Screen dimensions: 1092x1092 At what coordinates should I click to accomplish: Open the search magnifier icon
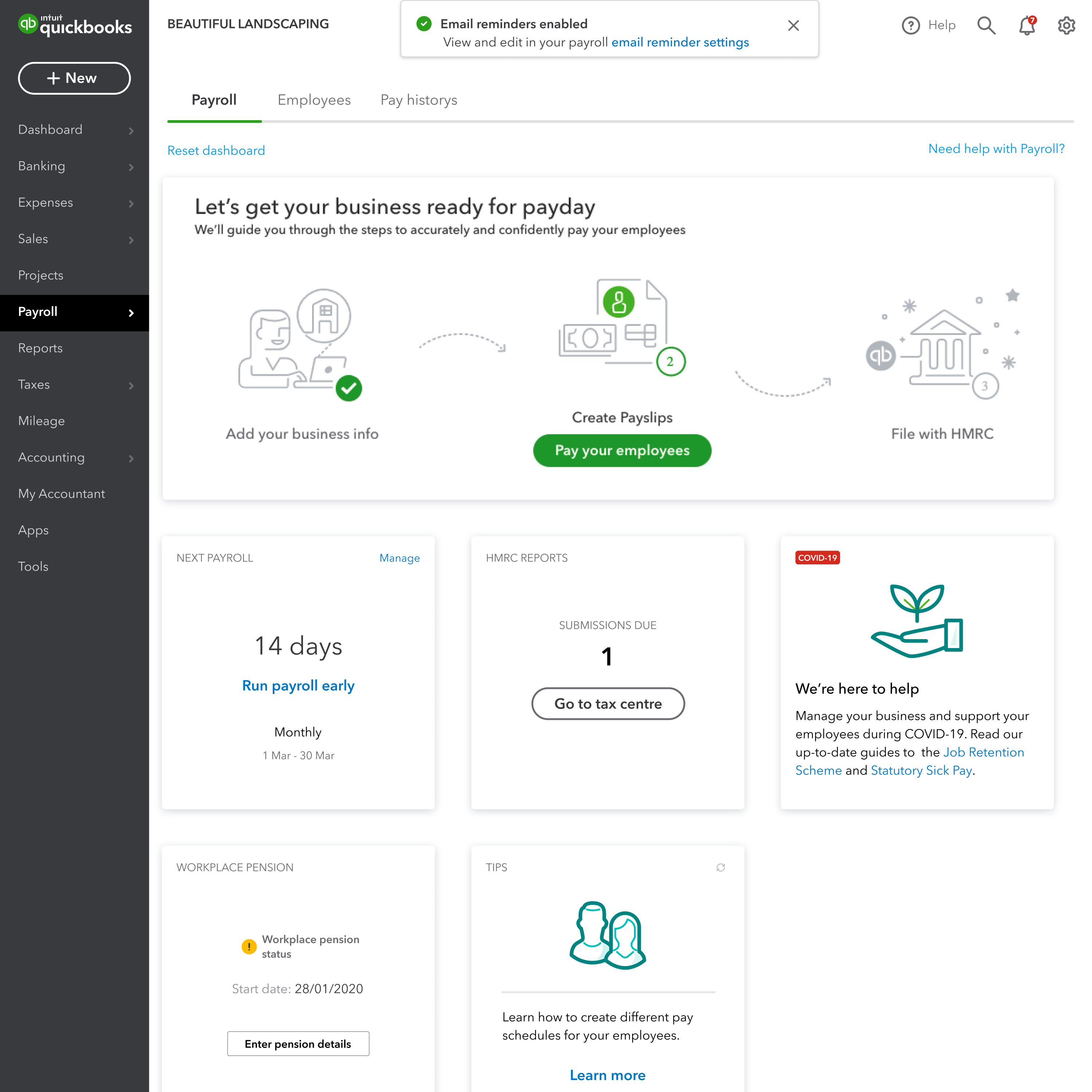point(986,25)
